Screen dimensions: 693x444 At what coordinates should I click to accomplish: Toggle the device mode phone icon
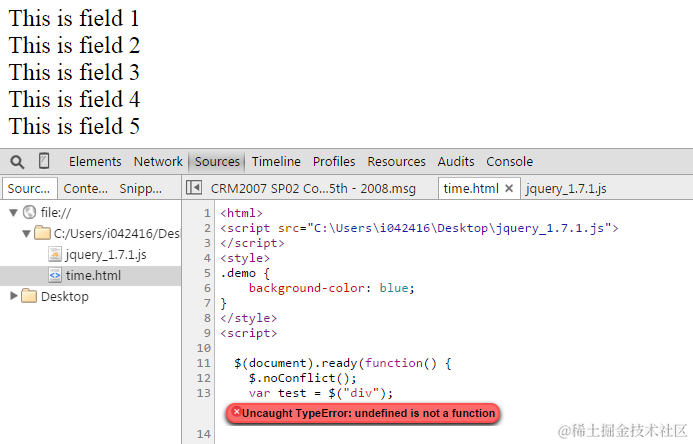point(44,161)
